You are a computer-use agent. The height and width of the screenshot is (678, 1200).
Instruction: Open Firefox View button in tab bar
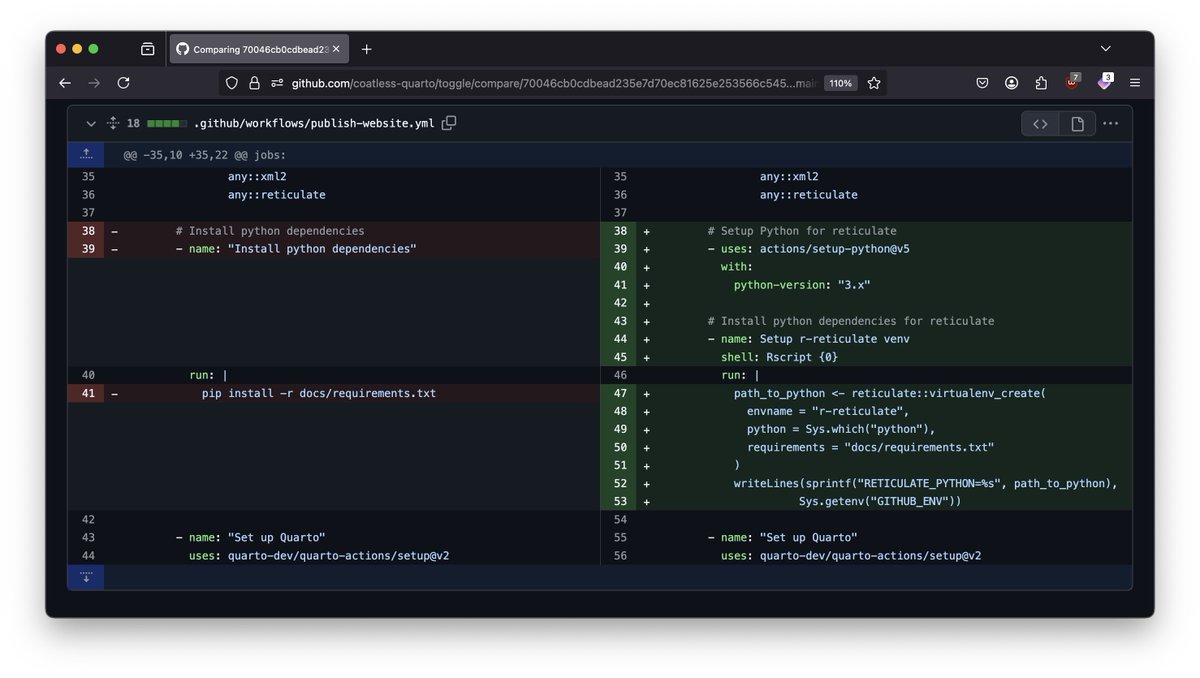tap(148, 49)
